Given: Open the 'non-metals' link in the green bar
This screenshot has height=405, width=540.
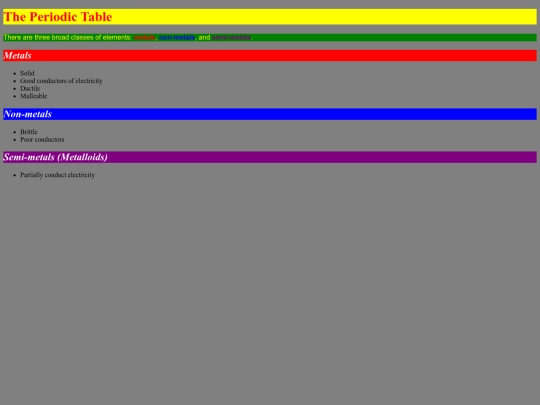Looking at the screenshot, I should pyautogui.click(x=177, y=38).
